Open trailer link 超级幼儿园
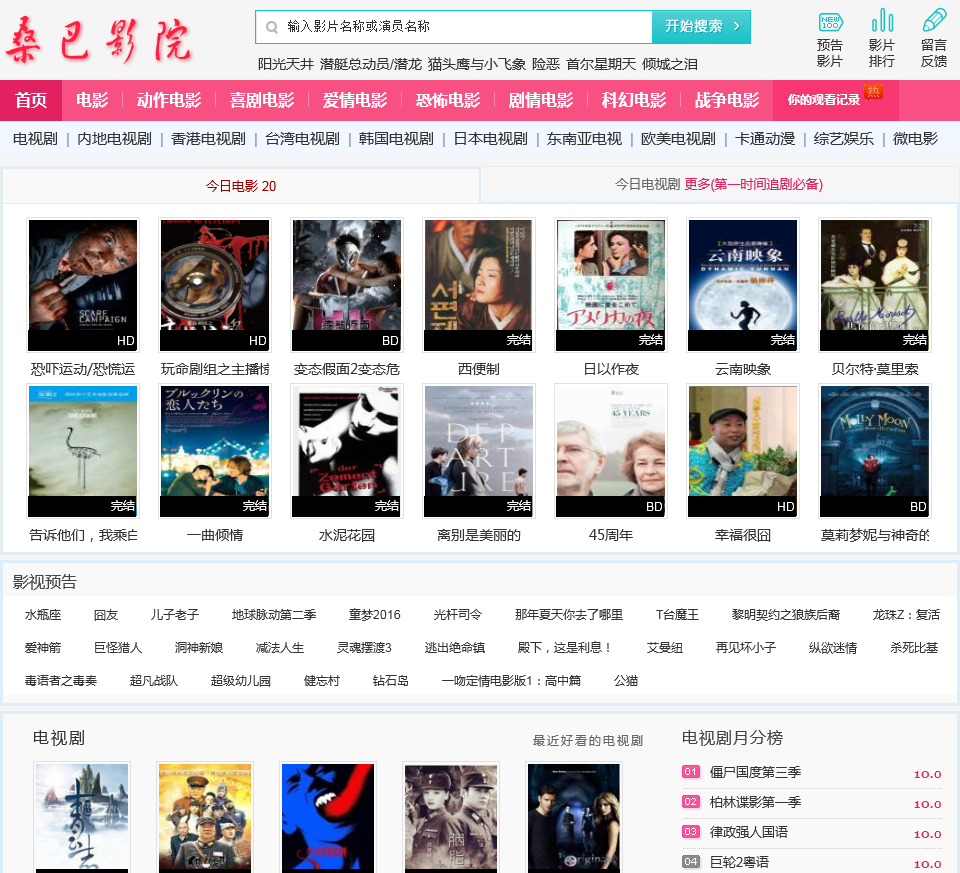Viewport: 960px width, 873px height. click(x=241, y=681)
